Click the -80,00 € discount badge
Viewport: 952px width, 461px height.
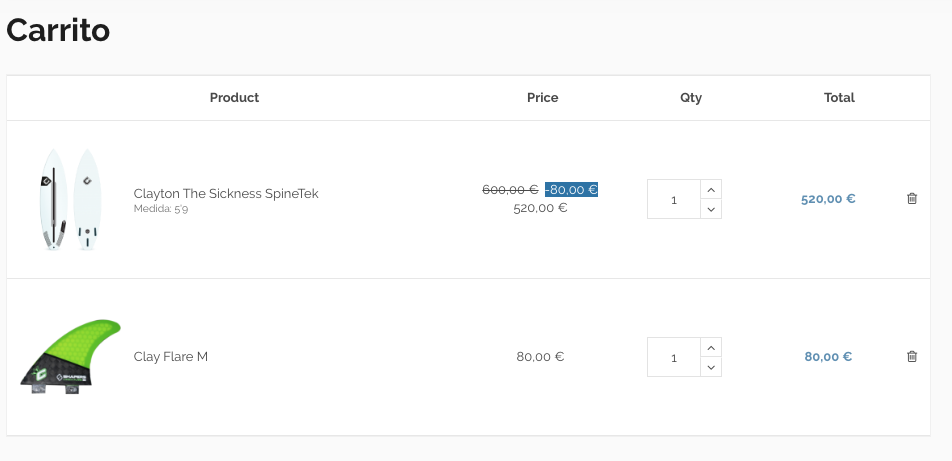pyautogui.click(x=572, y=189)
